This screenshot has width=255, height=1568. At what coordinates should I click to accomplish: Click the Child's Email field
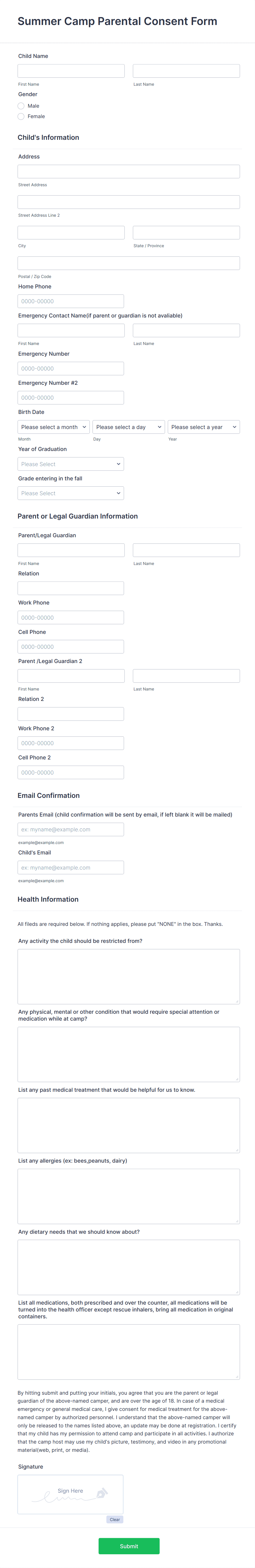[70, 867]
